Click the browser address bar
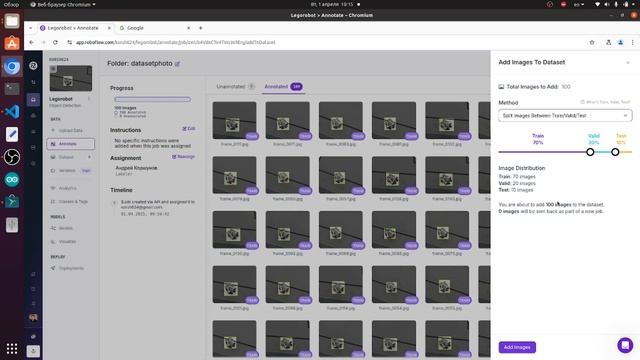The image size is (640, 360). coord(327,42)
